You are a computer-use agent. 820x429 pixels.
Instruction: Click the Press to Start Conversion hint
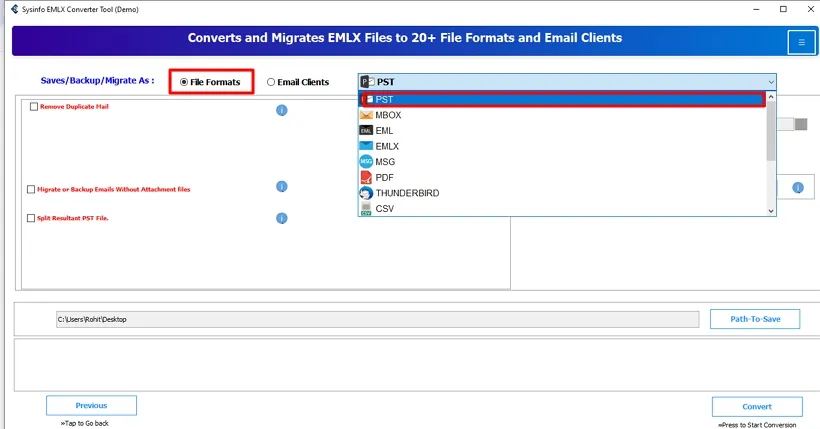(x=757, y=425)
